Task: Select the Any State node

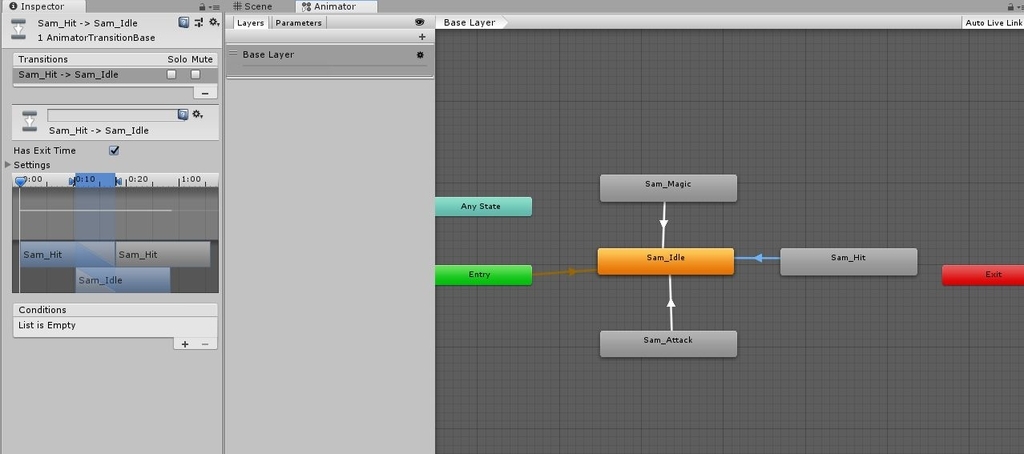Action: tap(481, 206)
